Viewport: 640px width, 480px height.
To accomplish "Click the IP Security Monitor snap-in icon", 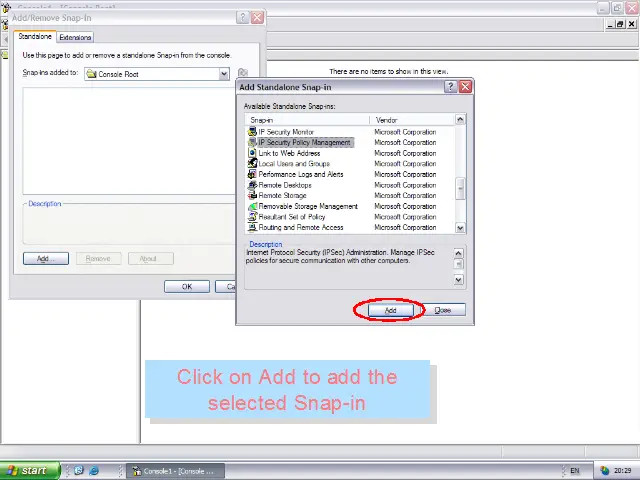I will 252,132.
